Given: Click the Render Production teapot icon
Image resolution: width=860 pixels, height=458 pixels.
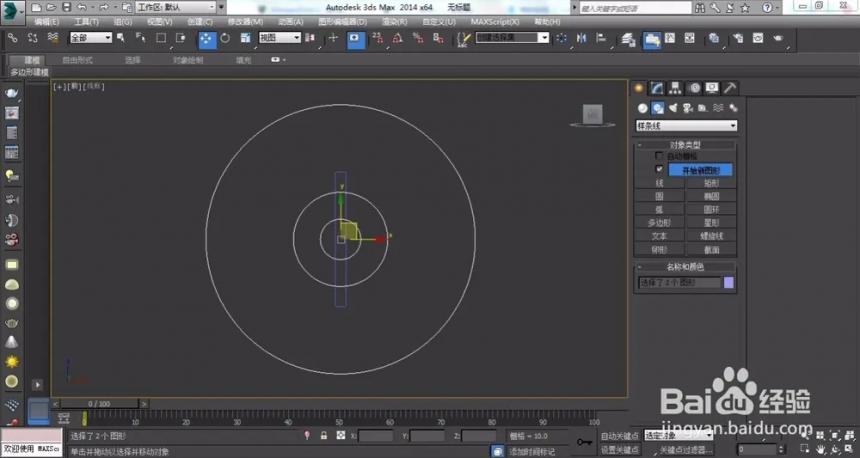Looking at the screenshot, I should pos(778,38).
